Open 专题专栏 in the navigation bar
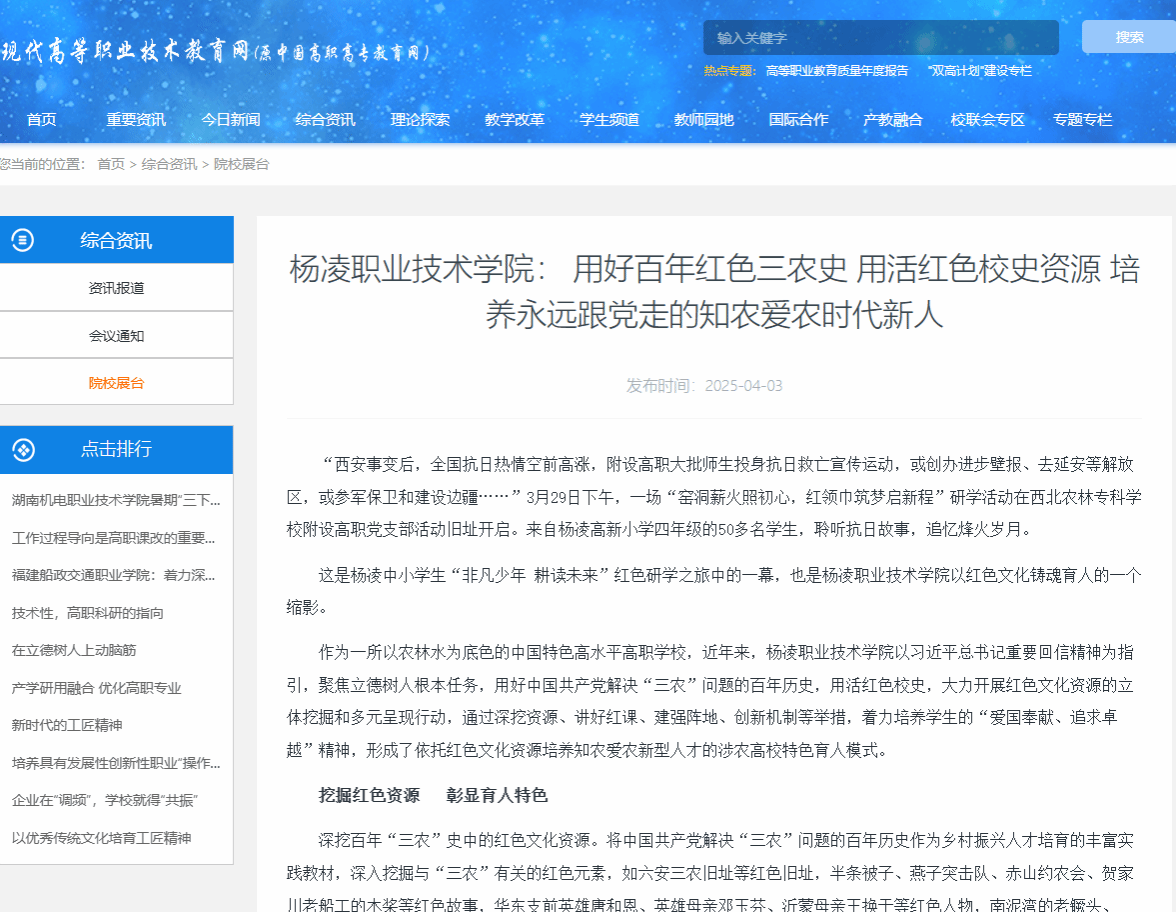 [1082, 120]
